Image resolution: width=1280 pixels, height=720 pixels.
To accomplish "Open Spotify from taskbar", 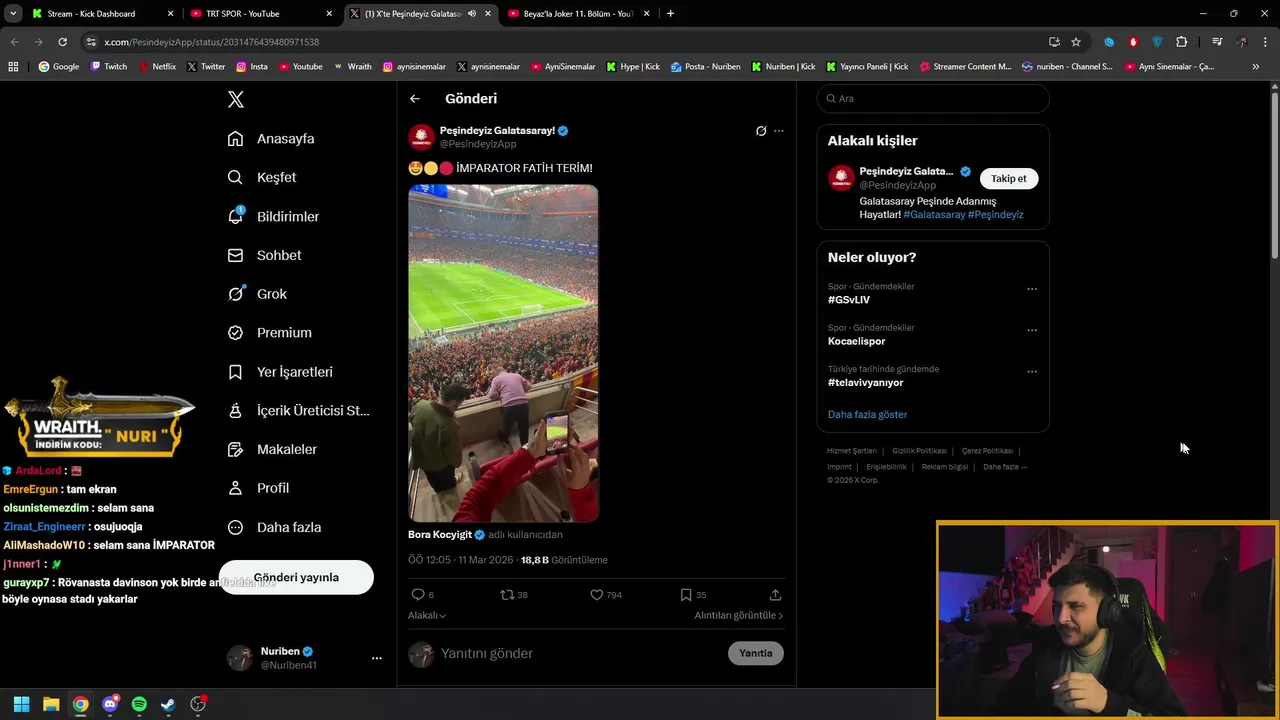I will tap(139, 704).
